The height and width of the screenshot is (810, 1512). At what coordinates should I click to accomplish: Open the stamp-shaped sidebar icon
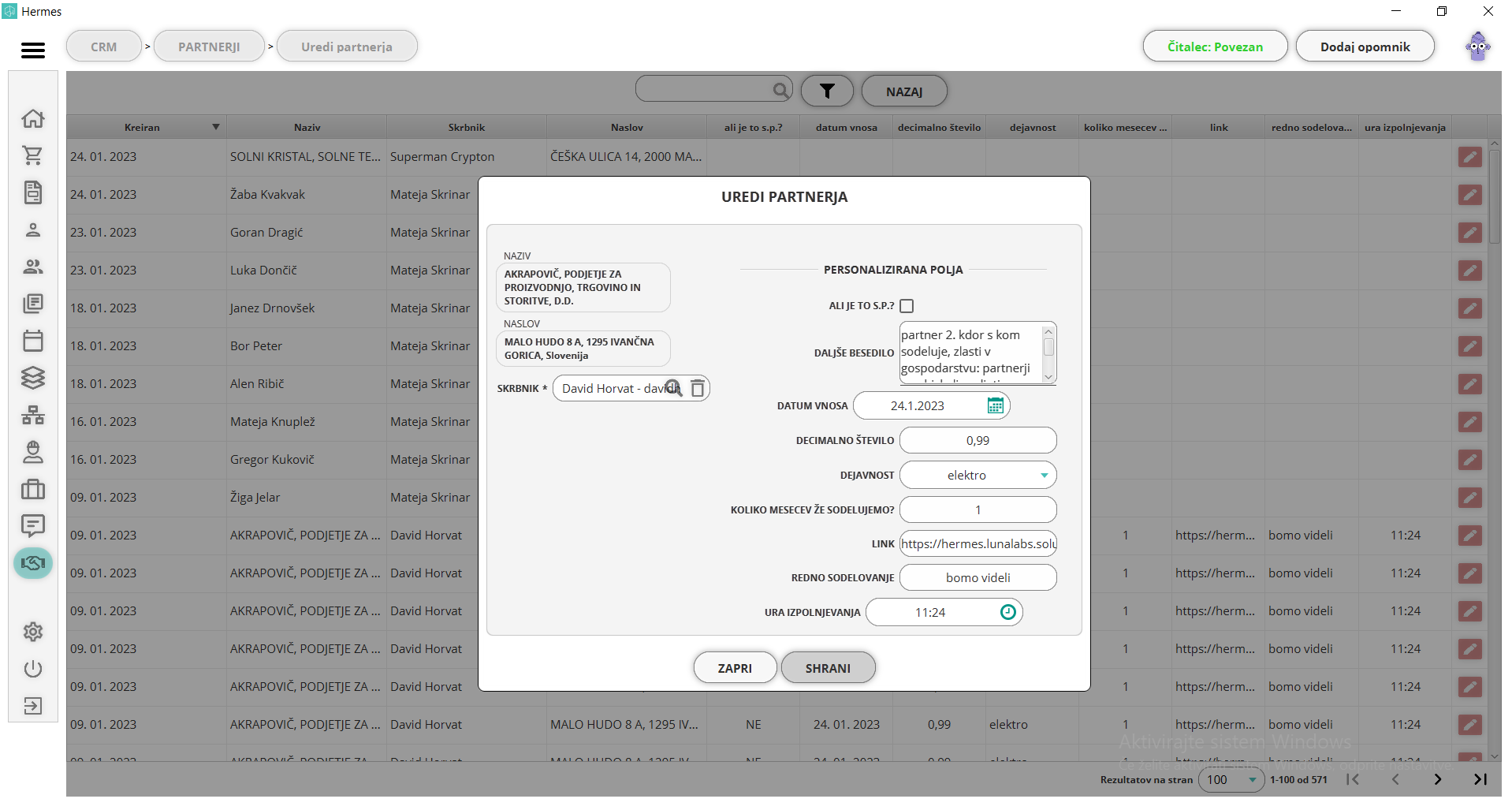click(x=33, y=452)
